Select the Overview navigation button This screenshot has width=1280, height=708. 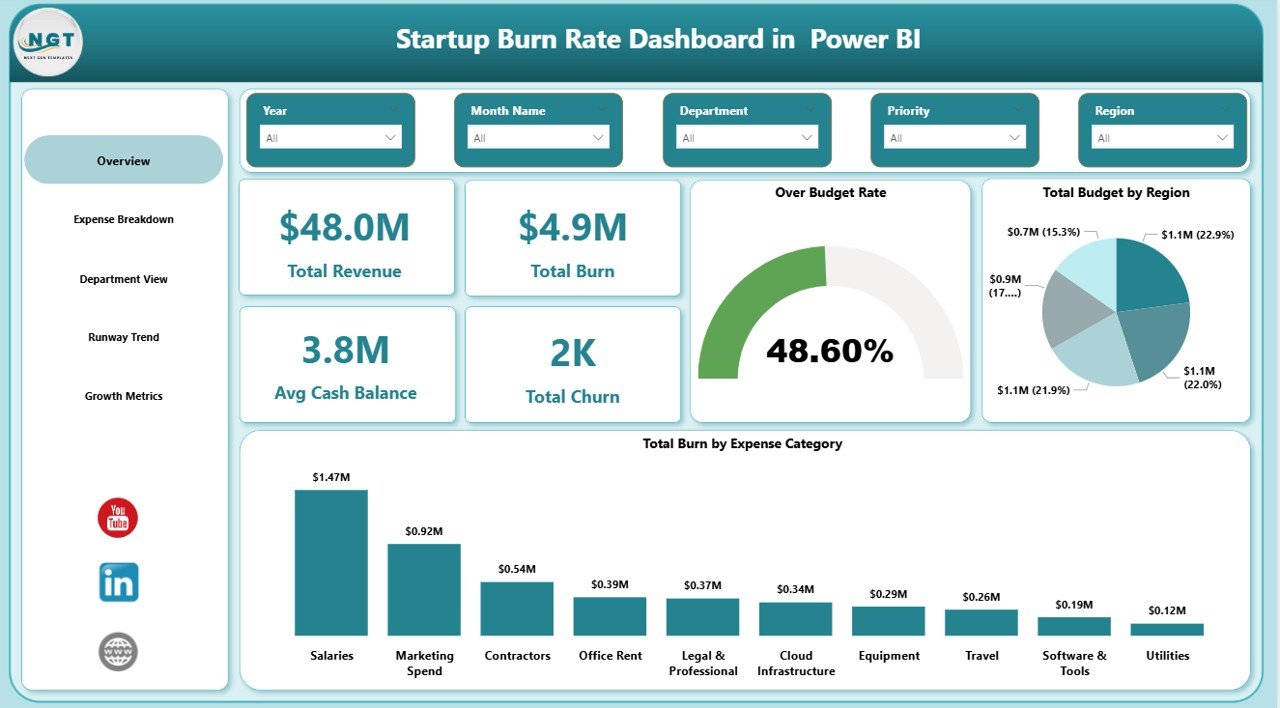point(123,160)
